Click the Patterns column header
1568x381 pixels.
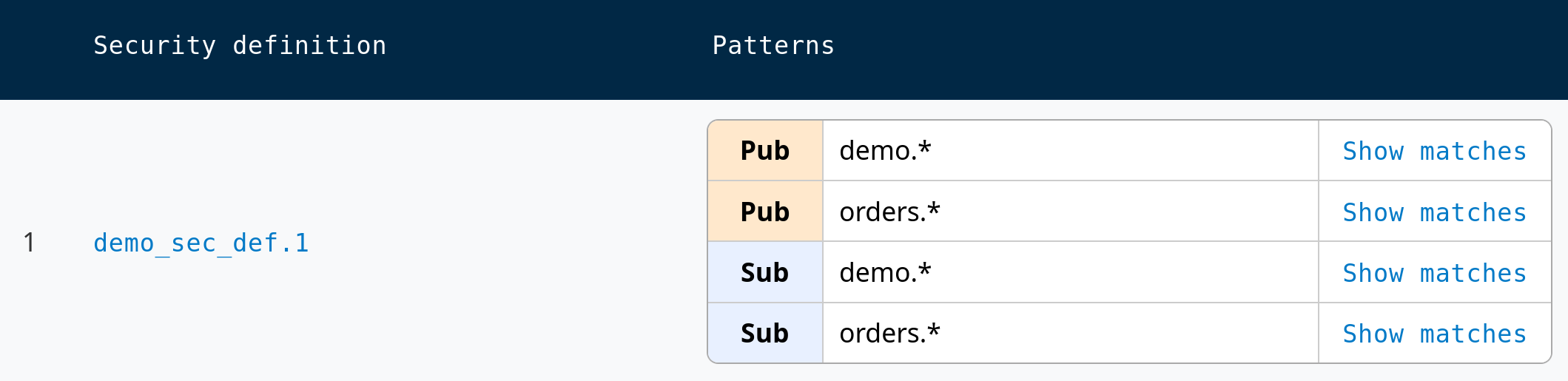[773, 46]
